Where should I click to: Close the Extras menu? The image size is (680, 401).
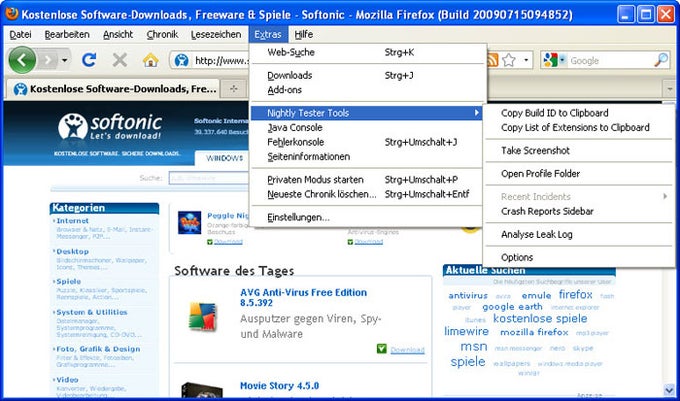tap(268, 34)
